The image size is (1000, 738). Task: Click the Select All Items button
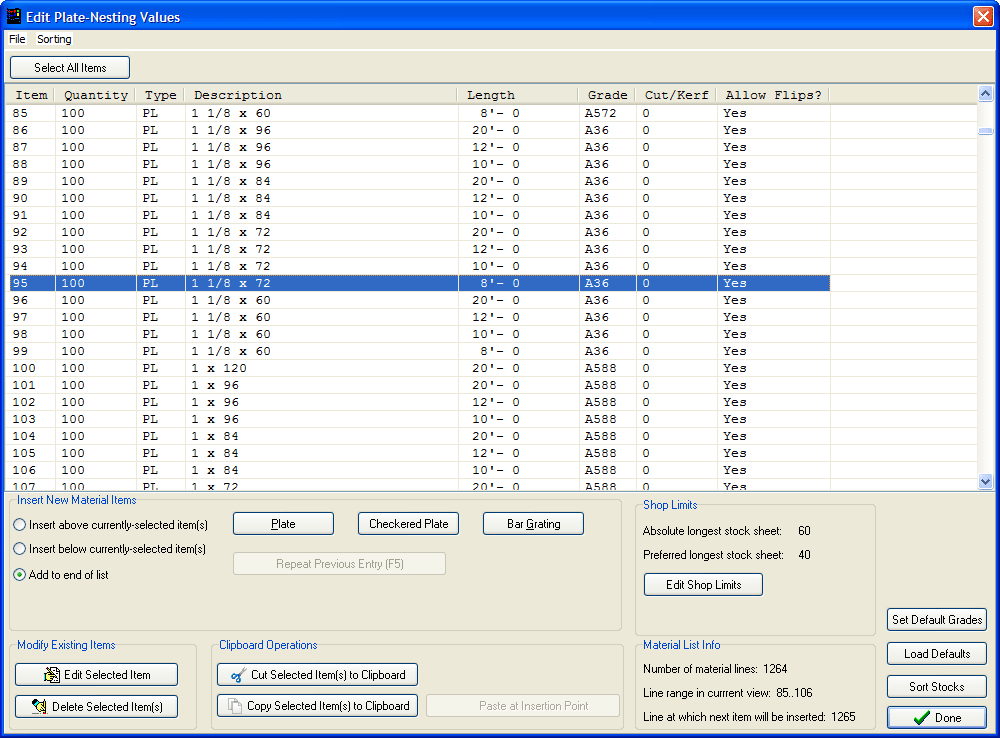pyautogui.click(x=70, y=68)
